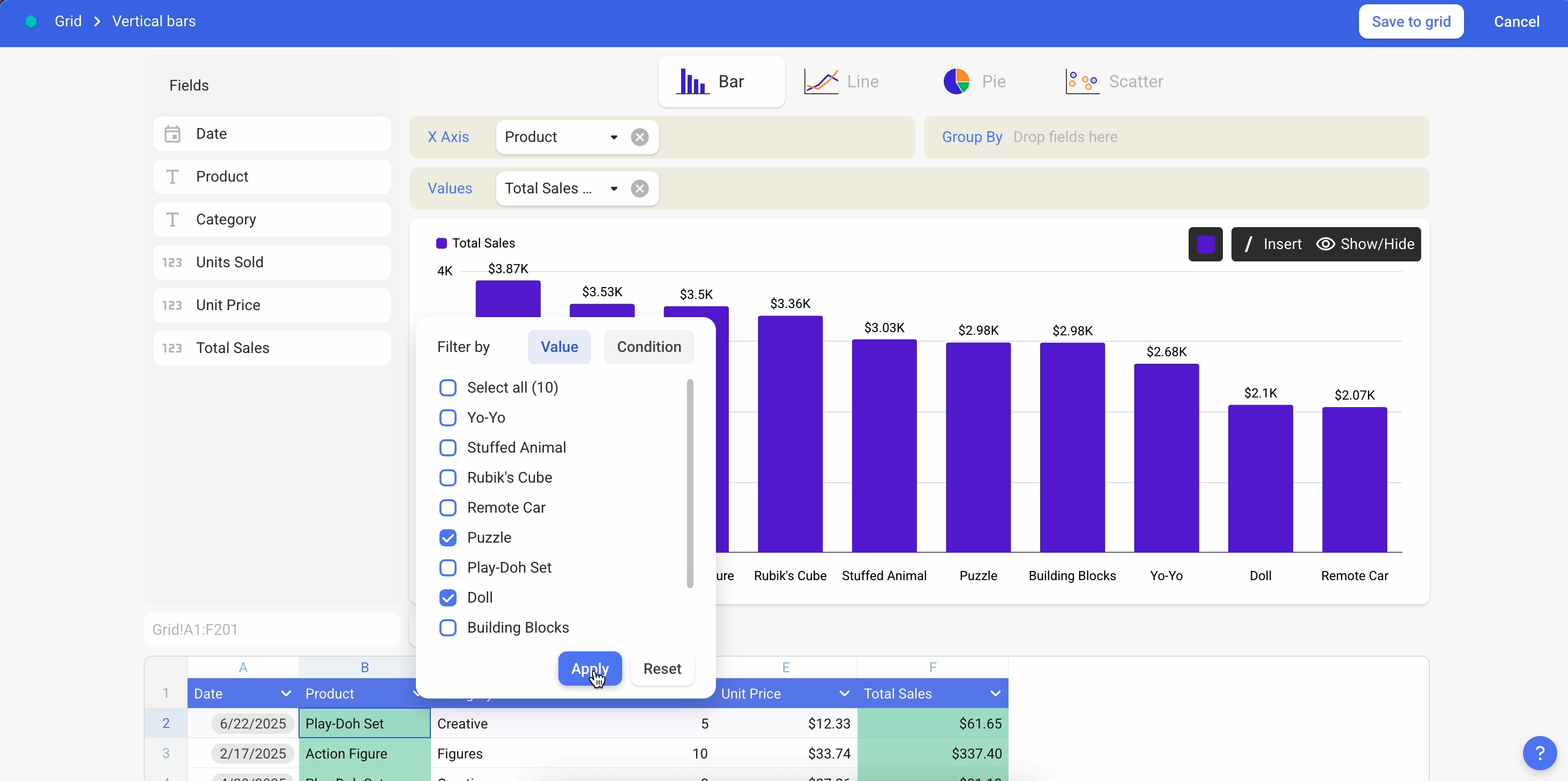The height and width of the screenshot is (781, 1568).
Task: Select the Pie chart type
Action: pos(975,81)
